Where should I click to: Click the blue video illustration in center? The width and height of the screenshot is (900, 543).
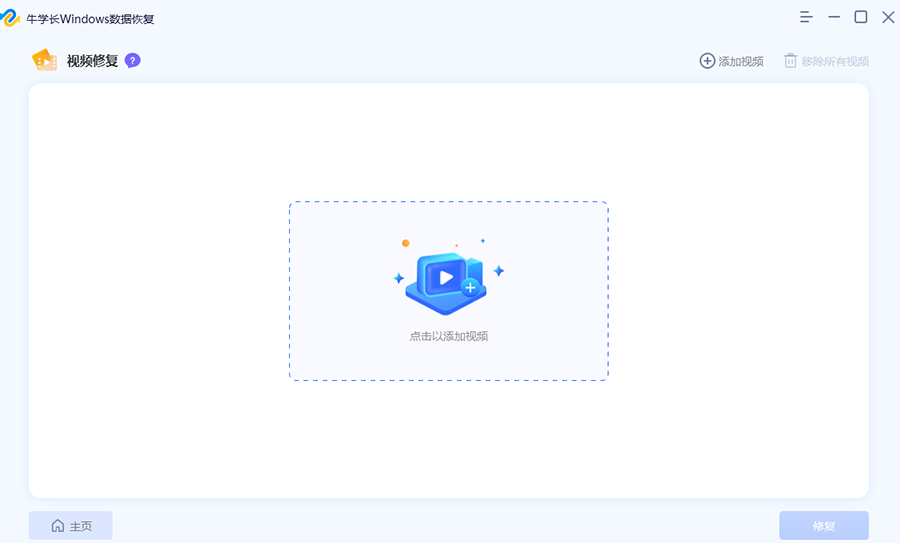[x=446, y=277]
